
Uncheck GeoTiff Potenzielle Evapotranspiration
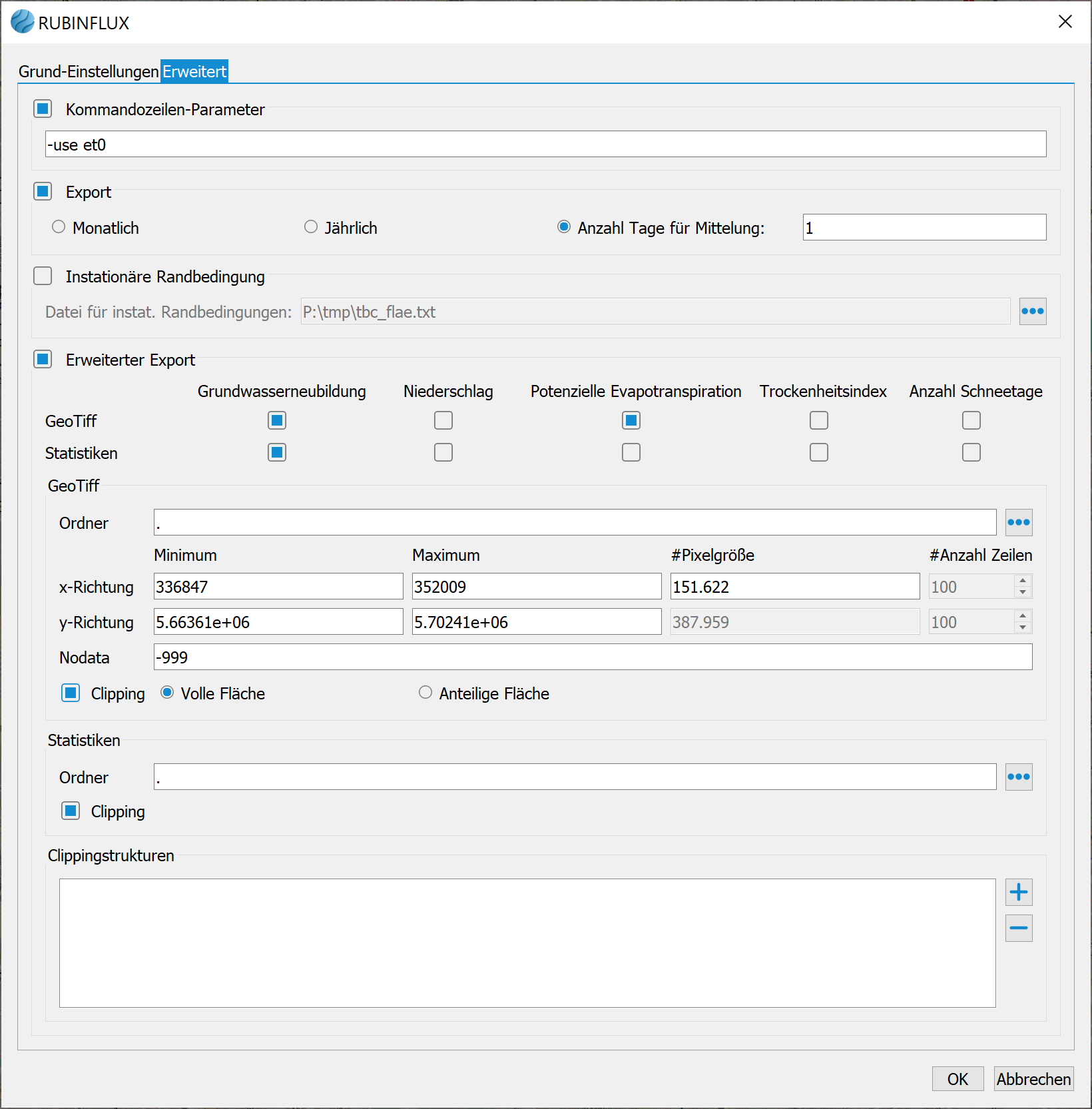pyautogui.click(x=631, y=420)
